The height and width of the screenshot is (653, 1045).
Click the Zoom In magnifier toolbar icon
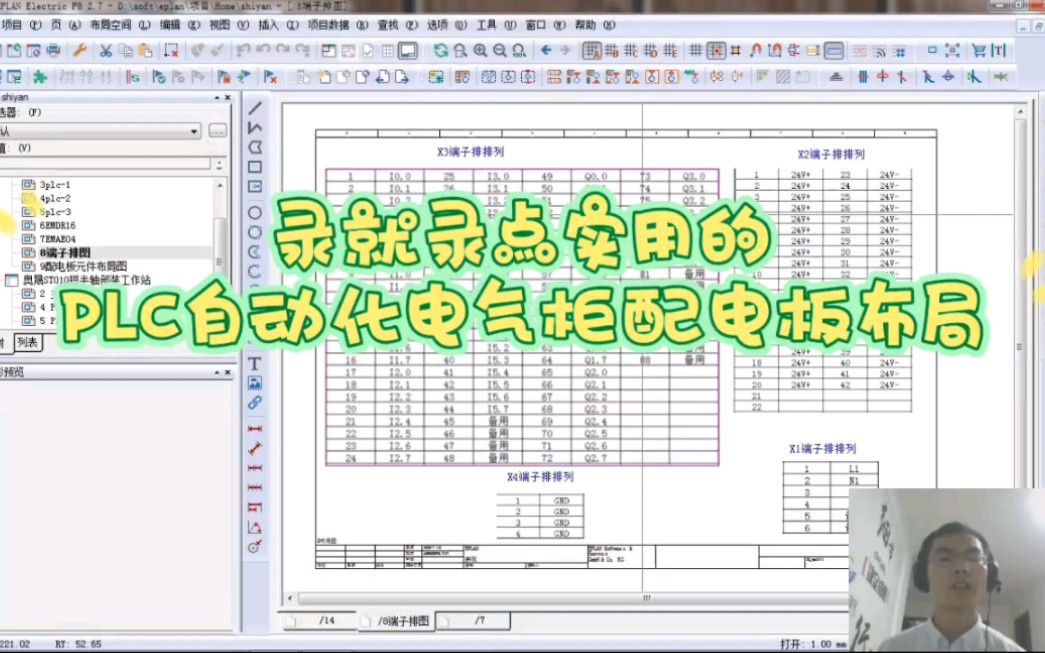click(x=481, y=49)
